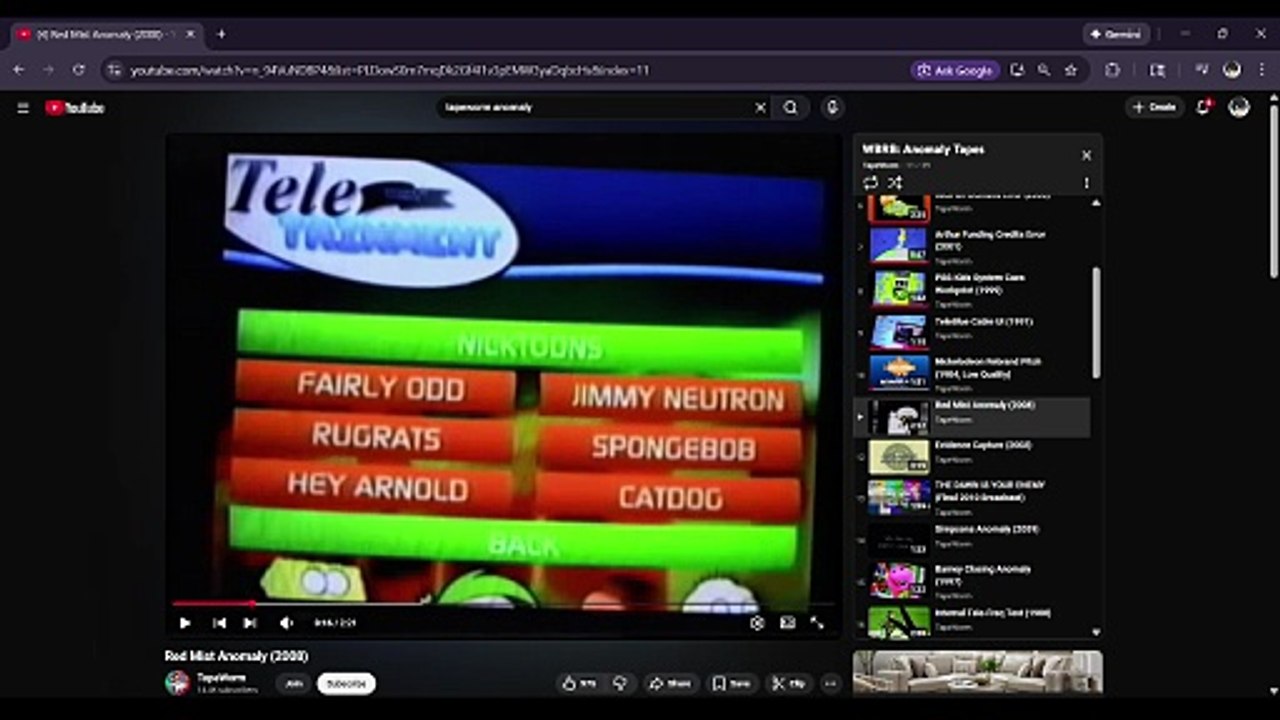1280x720 pixels.
Task: Install app icon in address bar
Action: (x=1018, y=70)
